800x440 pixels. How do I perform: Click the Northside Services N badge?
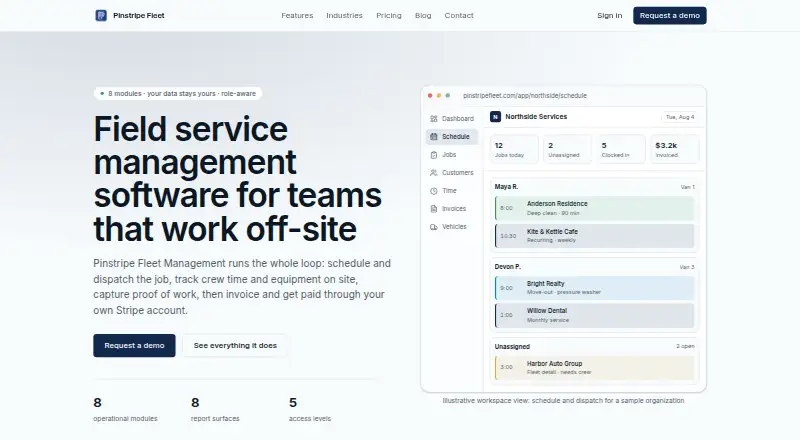coord(495,117)
